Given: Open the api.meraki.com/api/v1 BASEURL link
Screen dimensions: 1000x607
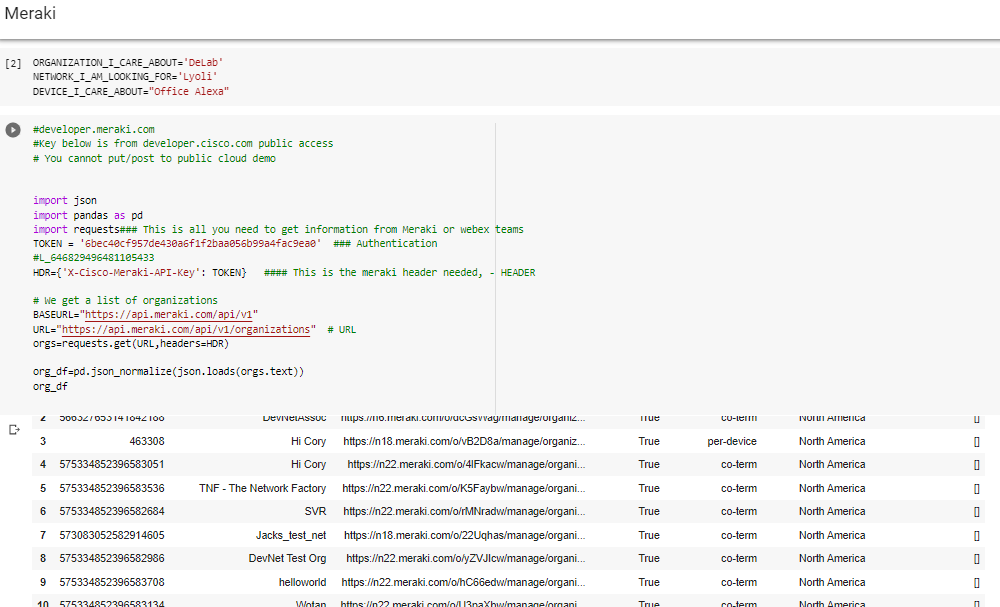Looking at the screenshot, I should (x=170, y=315).
